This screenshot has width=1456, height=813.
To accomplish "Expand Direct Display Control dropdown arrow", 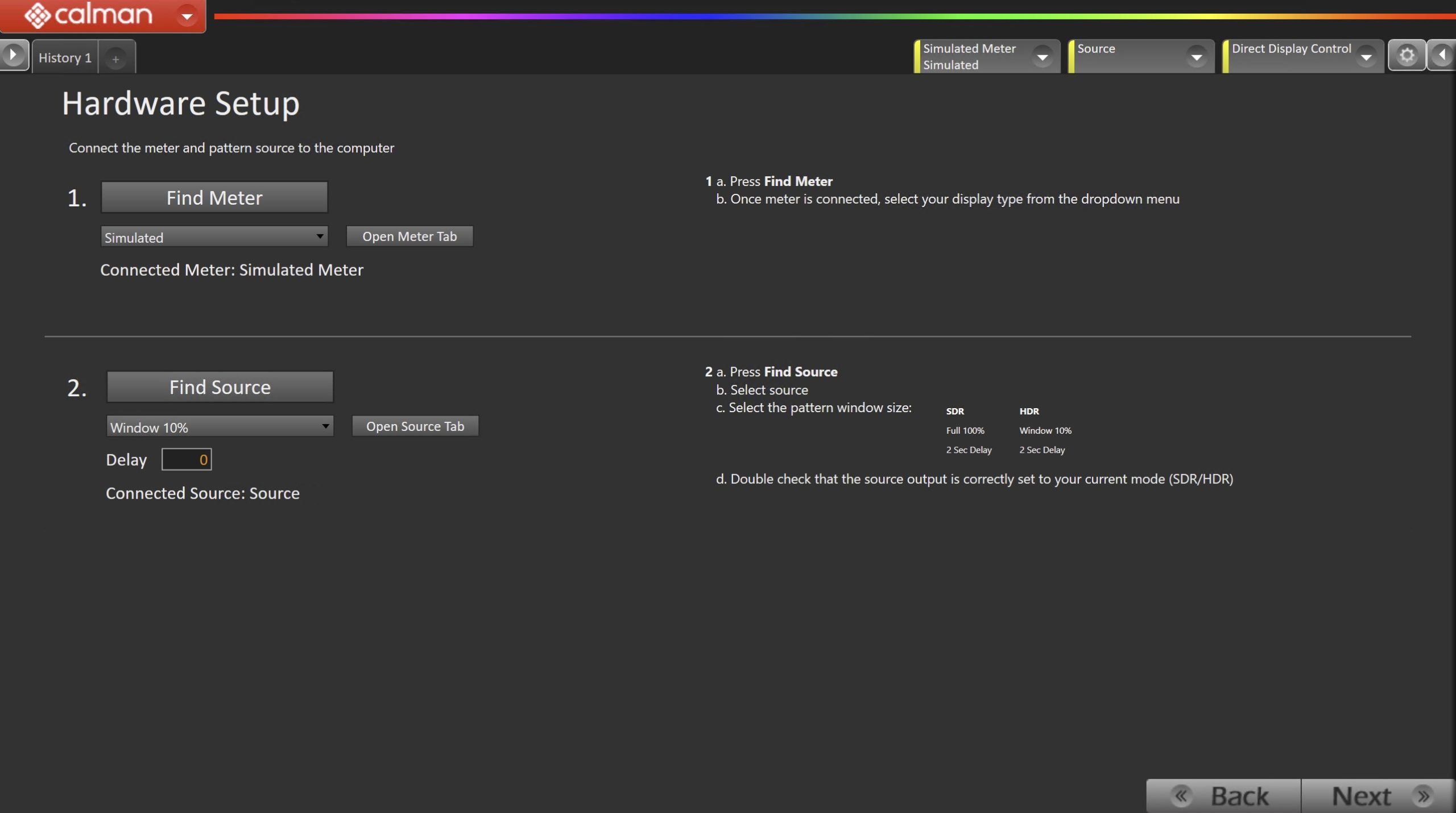I will 1366,57.
